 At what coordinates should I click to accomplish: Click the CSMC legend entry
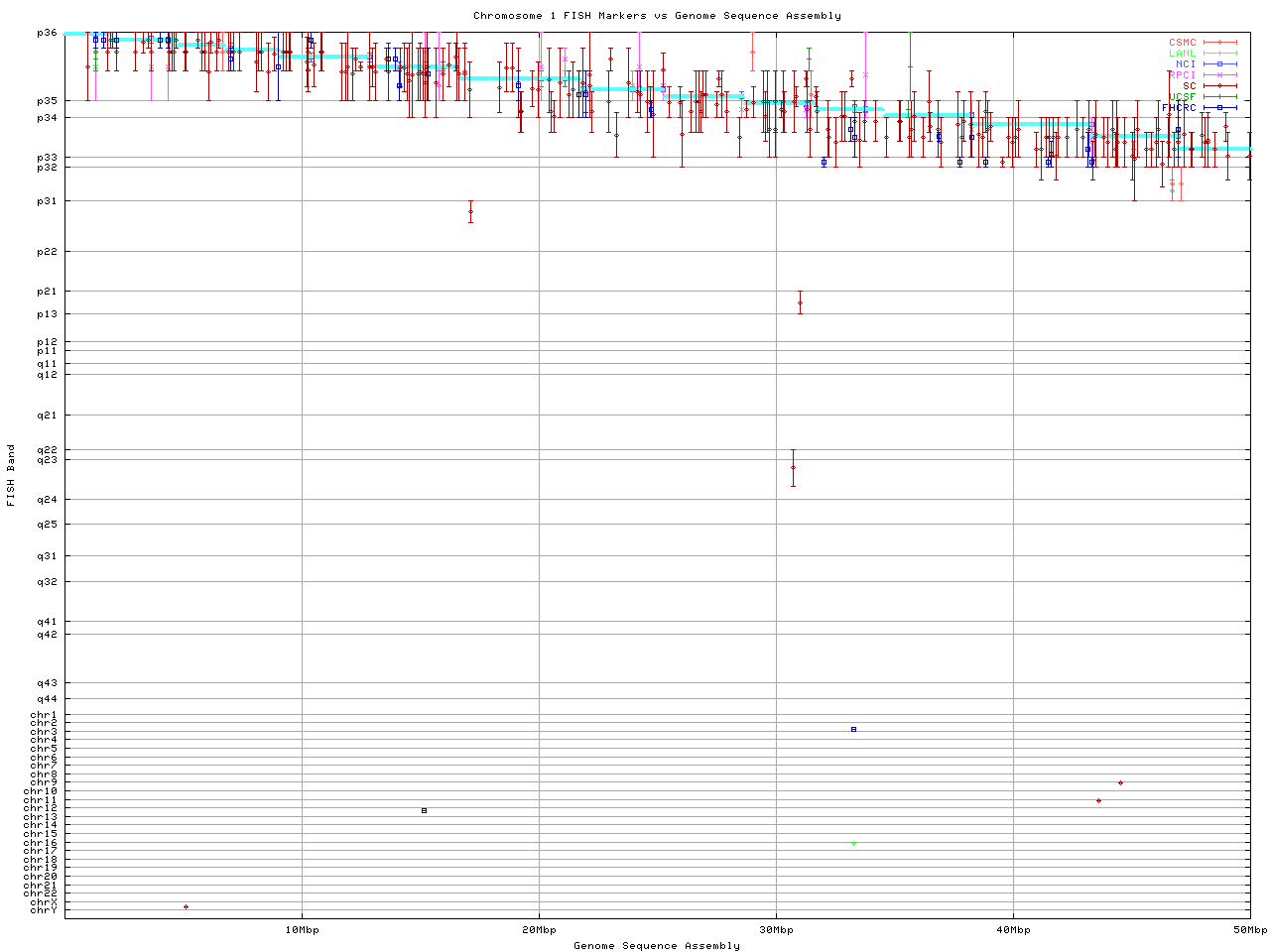pos(1183,43)
